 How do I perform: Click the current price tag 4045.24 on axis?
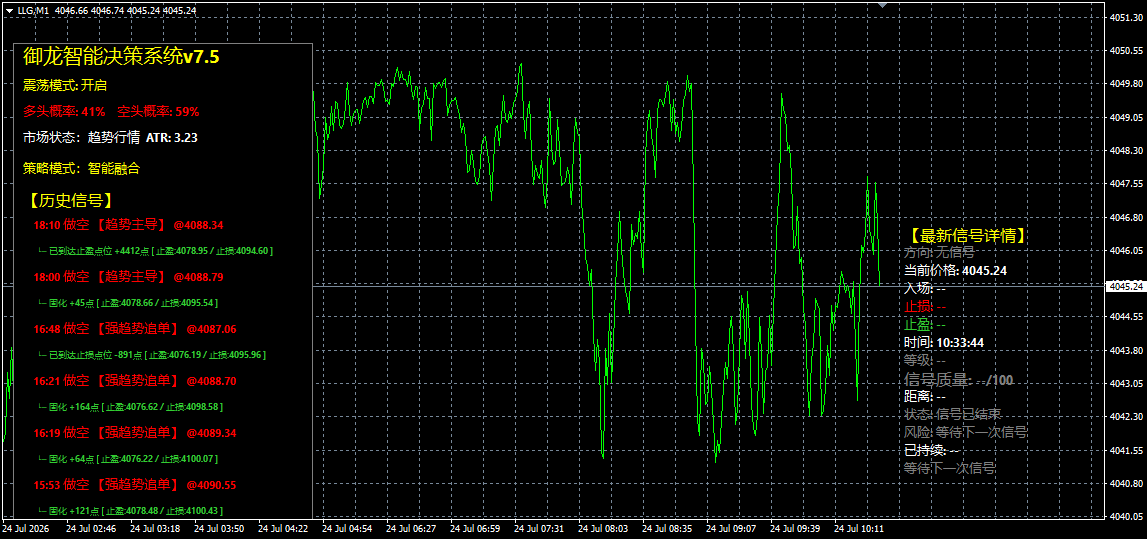(x=1127, y=287)
